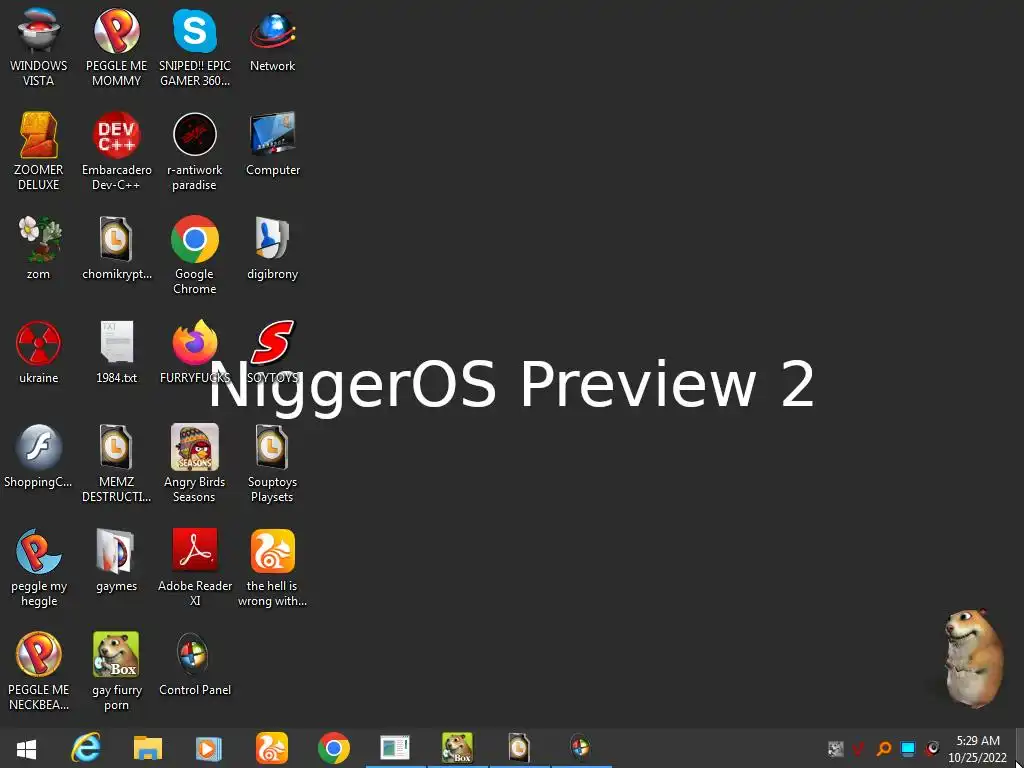Viewport: 1024px width, 768px height.
Task: Open the media player taskbar icon
Action: 209,748
